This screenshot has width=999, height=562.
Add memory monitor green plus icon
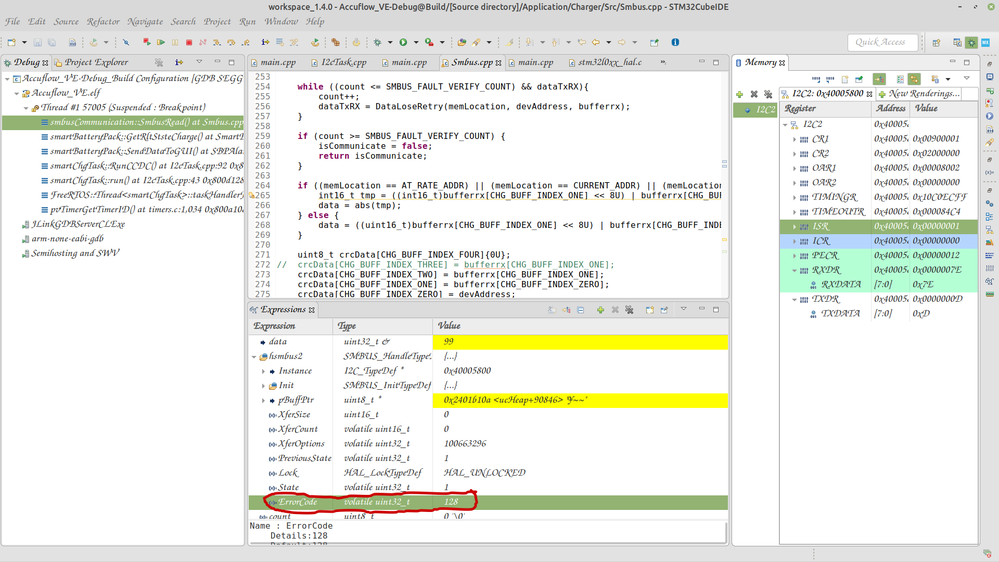[x=739, y=94]
